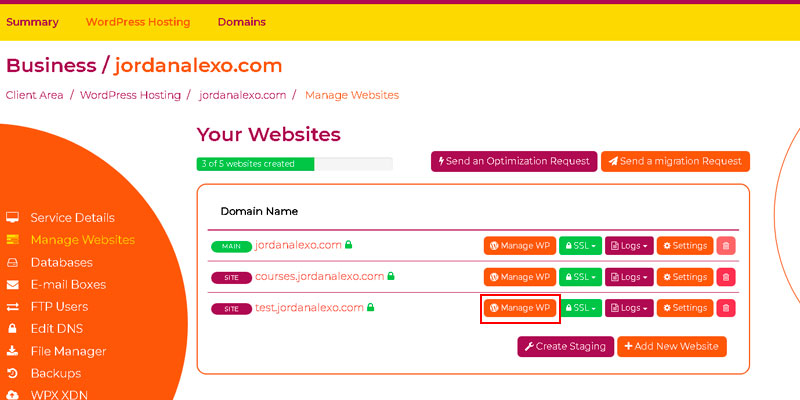Delete test.jordanalexo.com with trash icon

point(726,308)
